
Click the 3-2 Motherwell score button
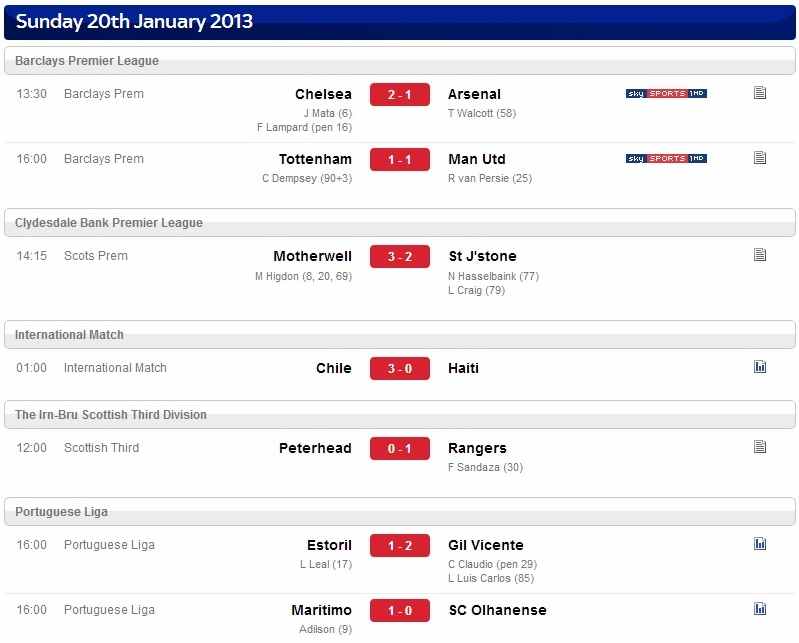click(x=400, y=256)
